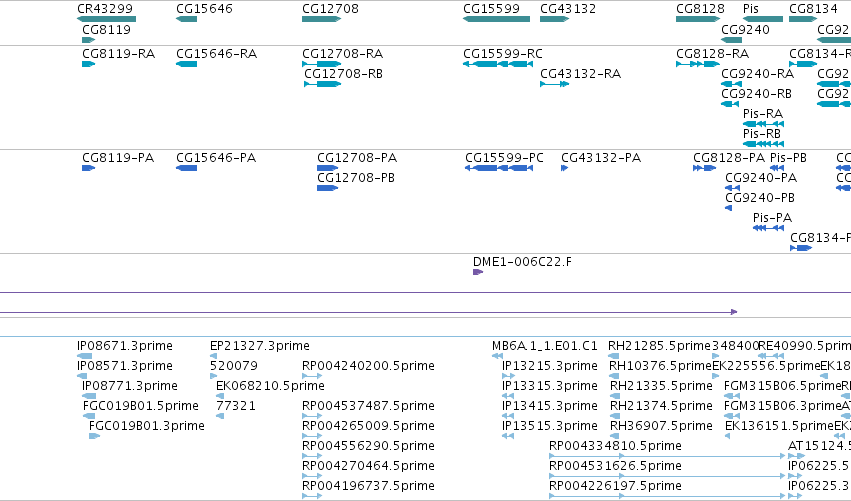The height and width of the screenshot is (501, 851).
Task: Select EST label IP13415.3prime
Action: click(550, 407)
